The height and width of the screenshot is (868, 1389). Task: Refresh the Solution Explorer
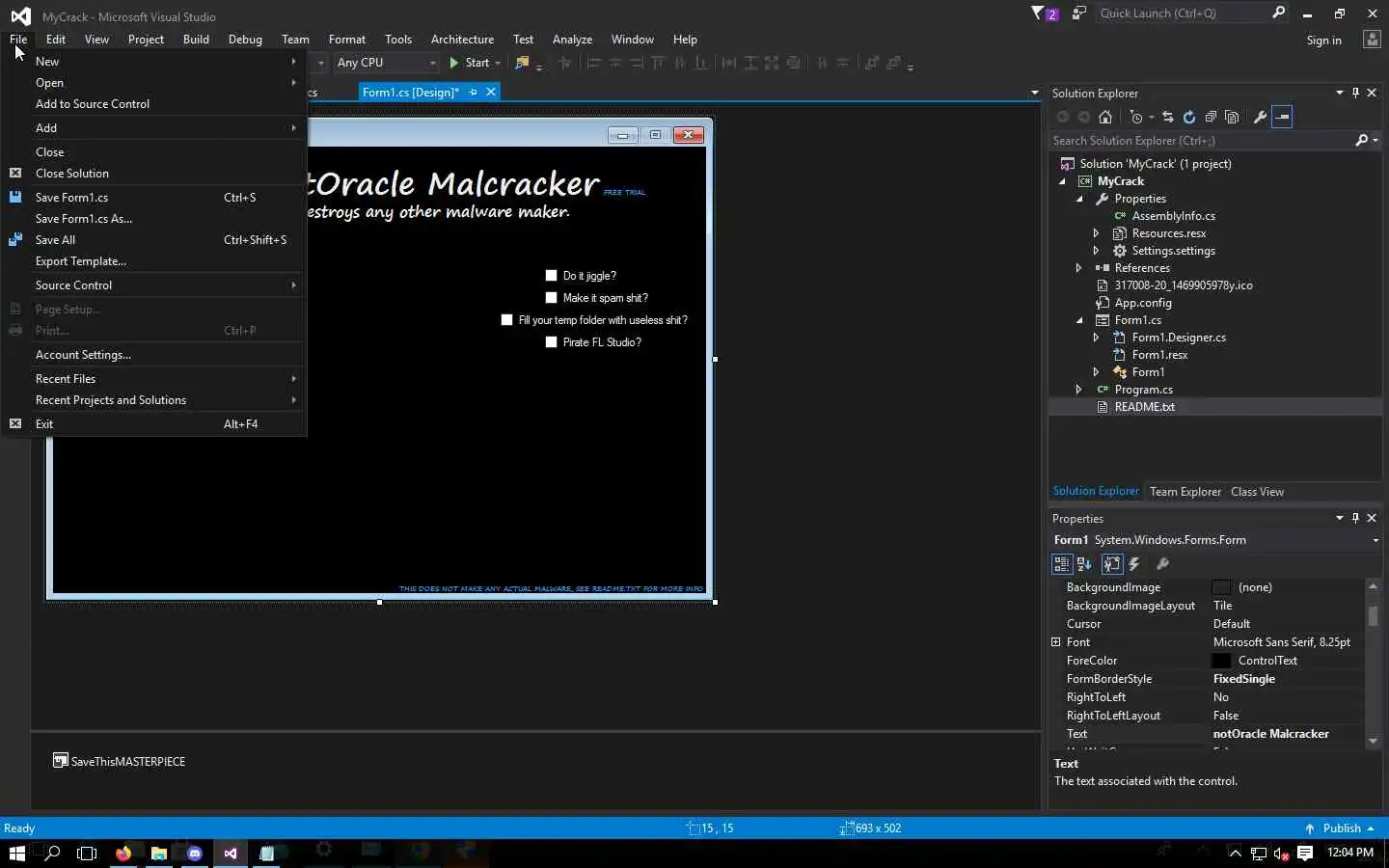(1189, 117)
